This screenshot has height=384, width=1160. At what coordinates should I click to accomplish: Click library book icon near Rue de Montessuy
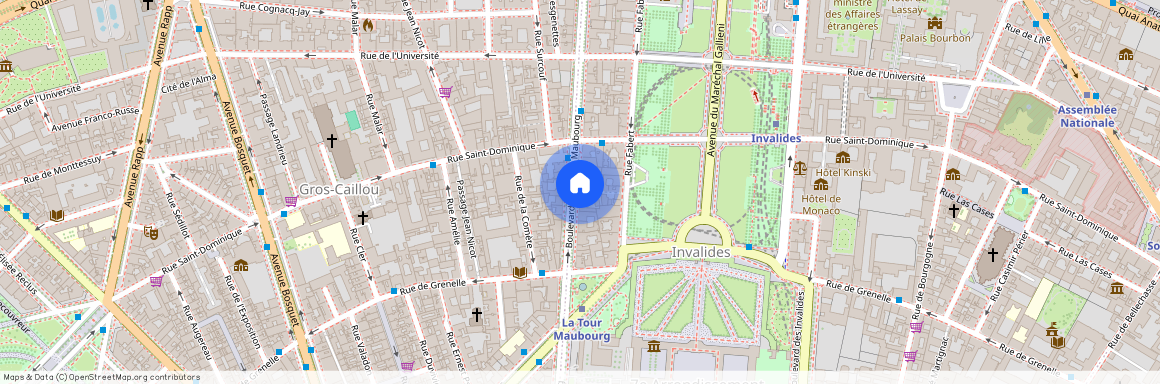[56, 215]
